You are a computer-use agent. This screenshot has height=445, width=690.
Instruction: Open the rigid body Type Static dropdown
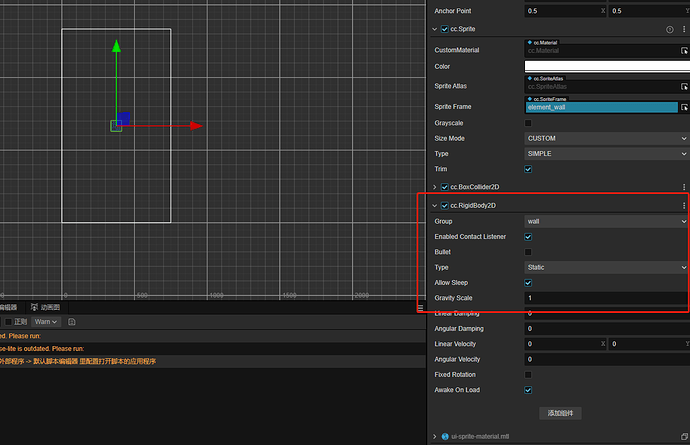607,267
